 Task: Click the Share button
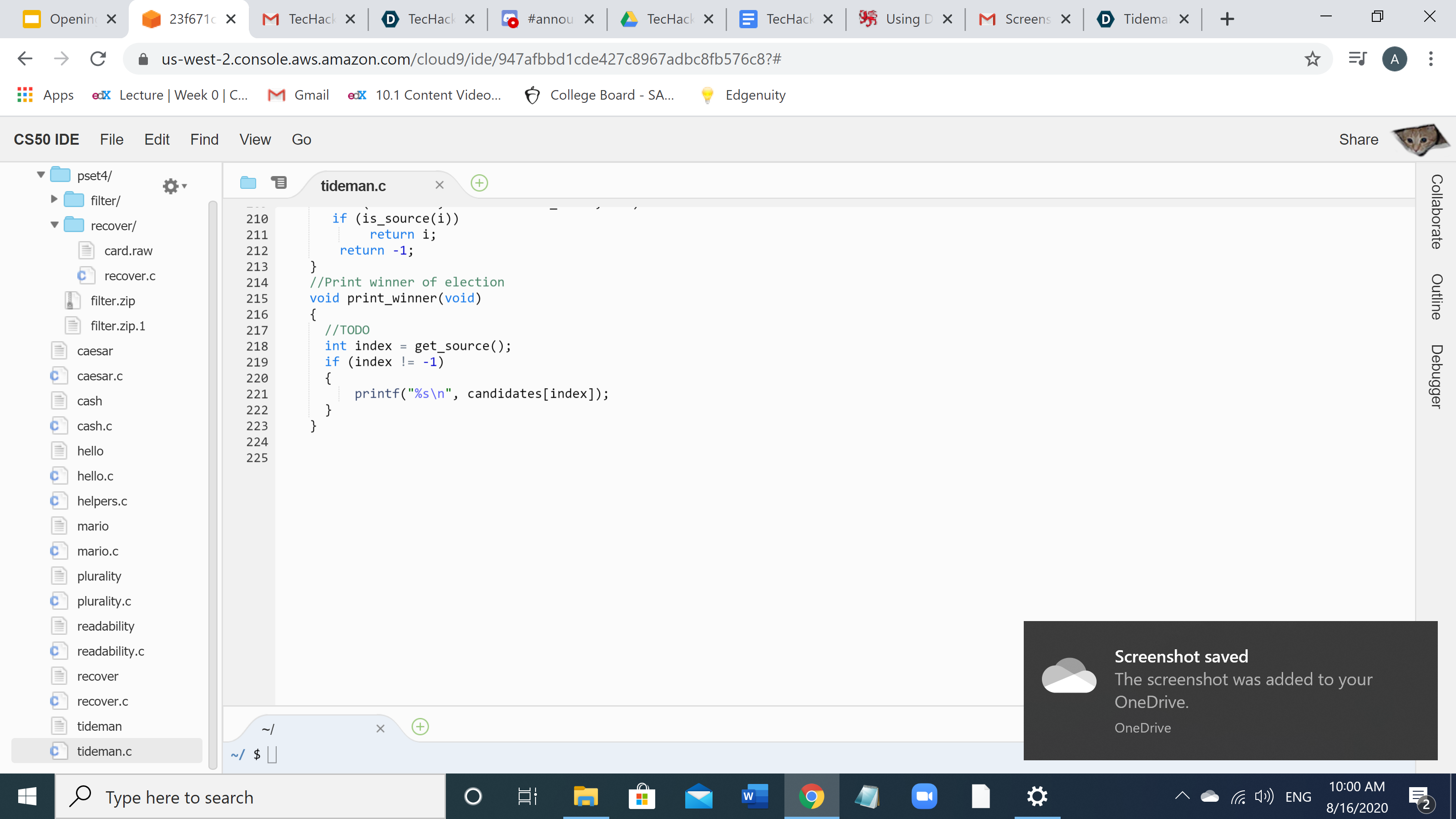(x=1358, y=140)
